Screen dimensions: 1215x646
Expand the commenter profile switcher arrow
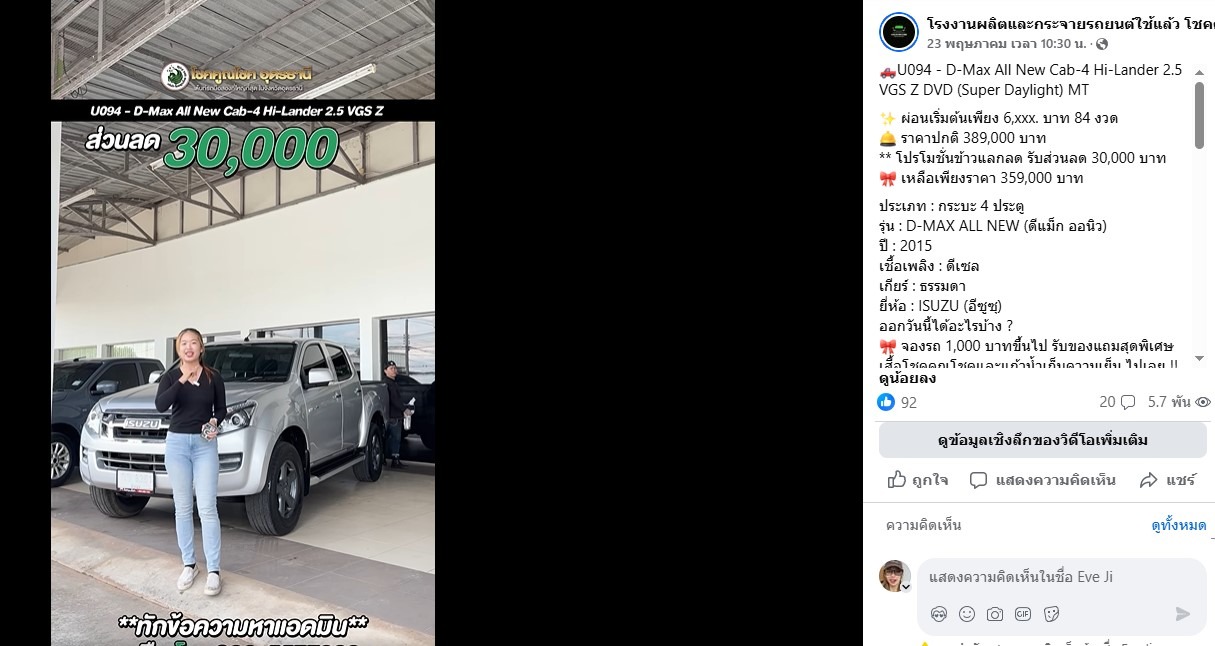pos(906,587)
